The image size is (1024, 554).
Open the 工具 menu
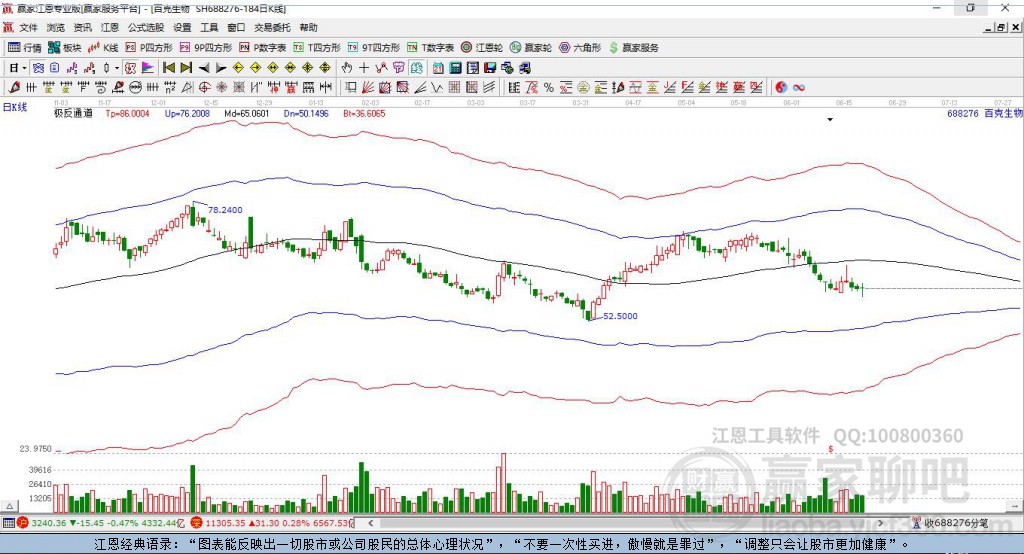[x=209, y=27]
